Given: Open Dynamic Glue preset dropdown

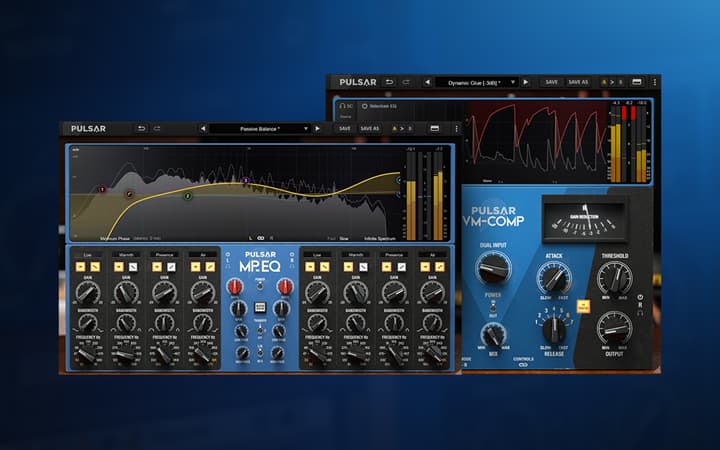Looking at the screenshot, I should tap(477, 83).
